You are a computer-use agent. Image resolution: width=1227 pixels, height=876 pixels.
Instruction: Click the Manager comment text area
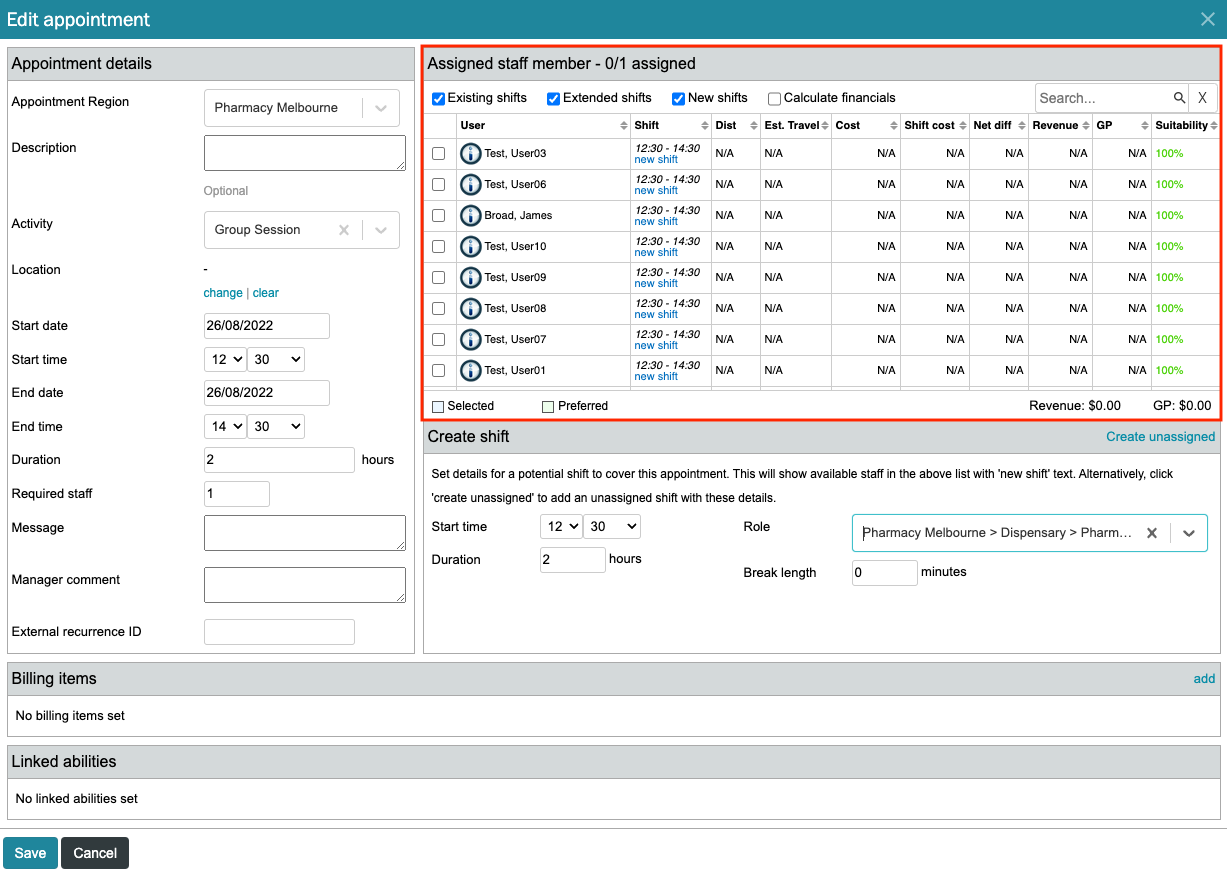[x=305, y=585]
